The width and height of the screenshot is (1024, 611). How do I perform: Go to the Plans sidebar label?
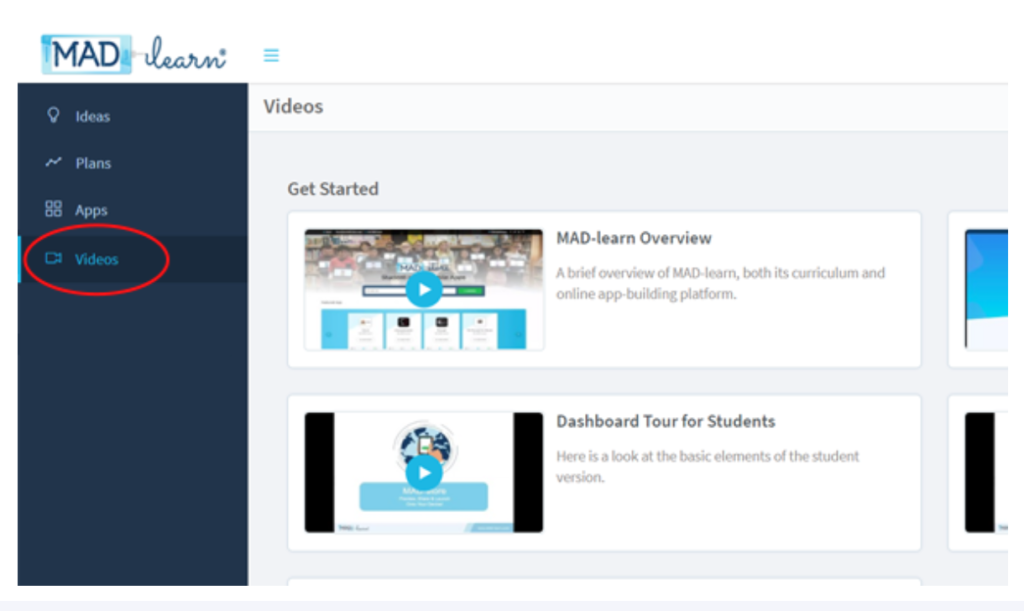coord(93,163)
